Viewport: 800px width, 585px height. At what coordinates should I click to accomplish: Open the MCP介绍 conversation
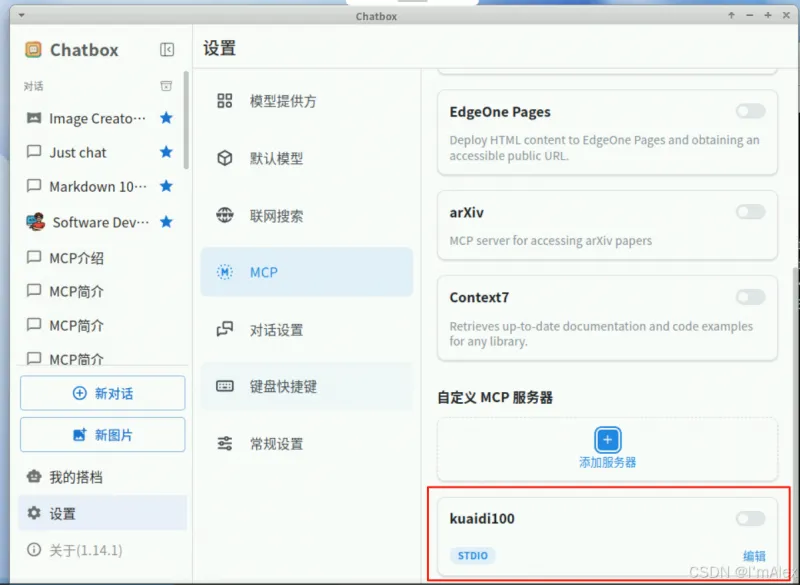(77, 258)
